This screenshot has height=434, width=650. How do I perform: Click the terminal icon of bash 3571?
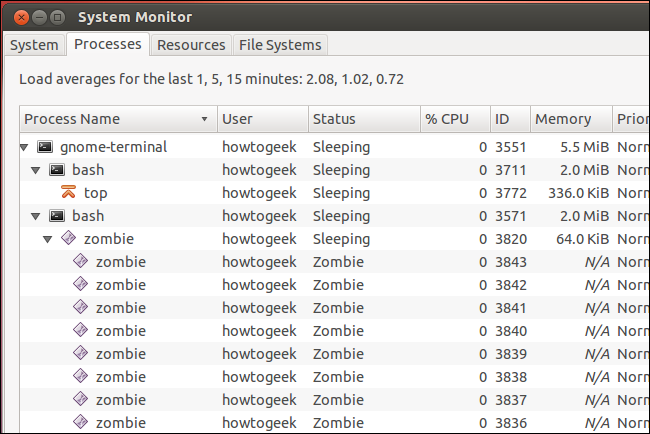point(57,216)
